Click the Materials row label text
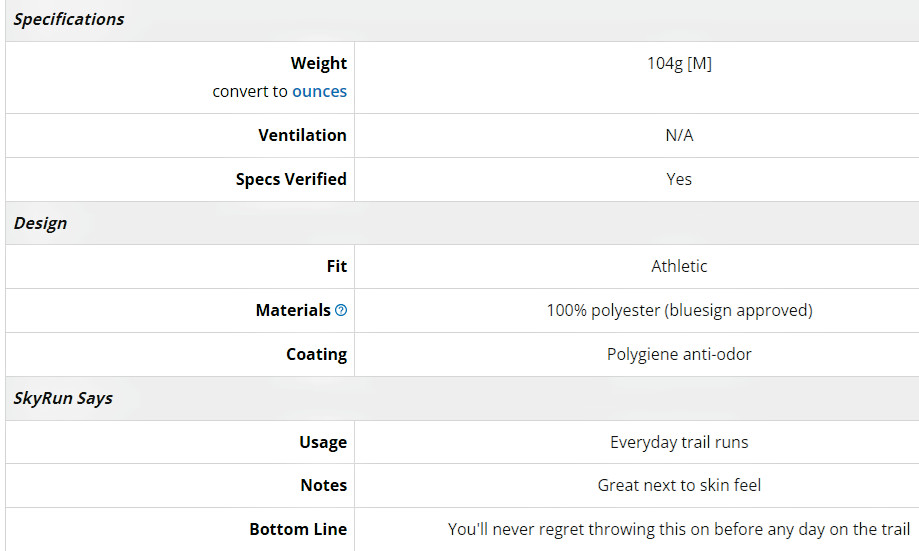This screenshot has height=551, width=919. [293, 310]
